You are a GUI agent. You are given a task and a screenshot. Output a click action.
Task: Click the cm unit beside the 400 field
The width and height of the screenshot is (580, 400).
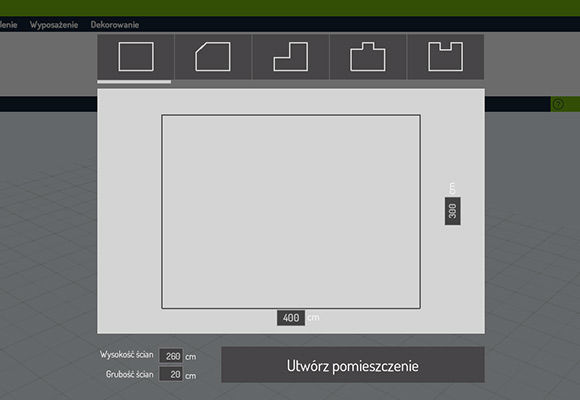(x=313, y=317)
